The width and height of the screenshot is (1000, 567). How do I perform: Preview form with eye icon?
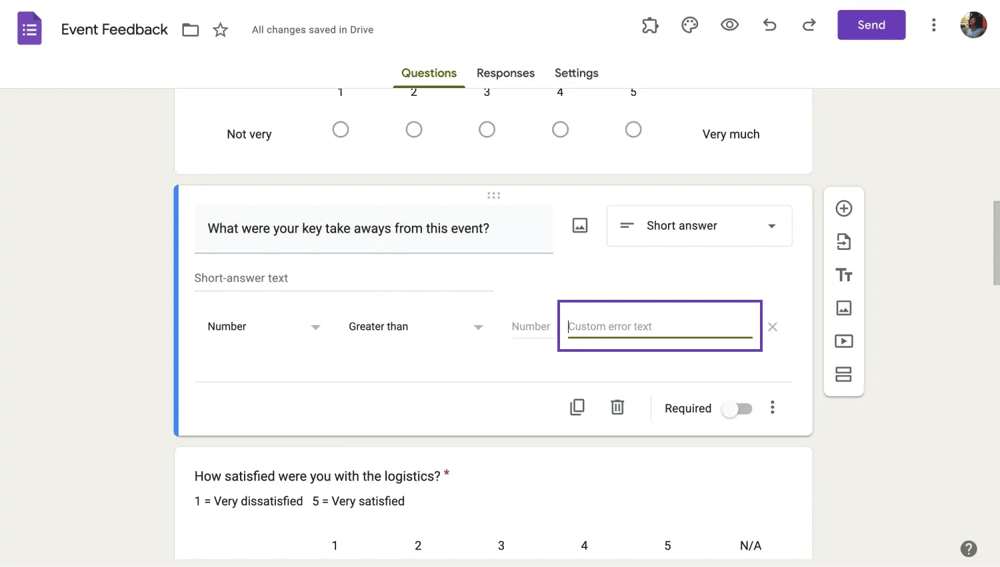[x=730, y=25]
